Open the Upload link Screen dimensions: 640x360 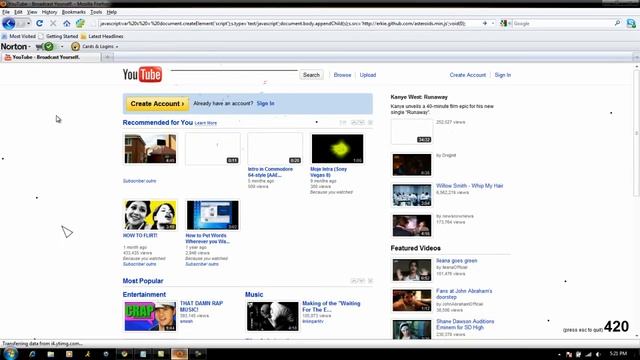click(368, 75)
